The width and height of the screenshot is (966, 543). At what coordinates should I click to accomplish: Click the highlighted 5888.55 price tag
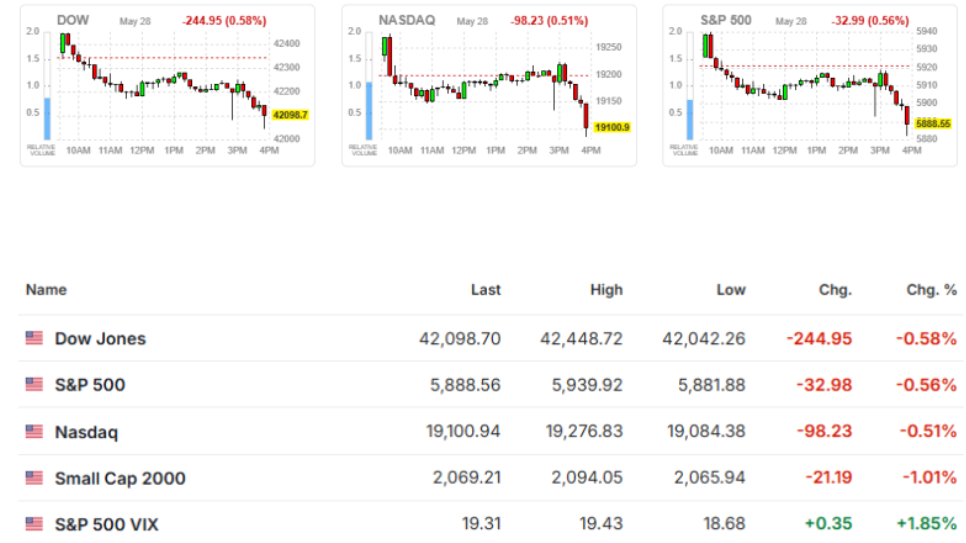933,124
